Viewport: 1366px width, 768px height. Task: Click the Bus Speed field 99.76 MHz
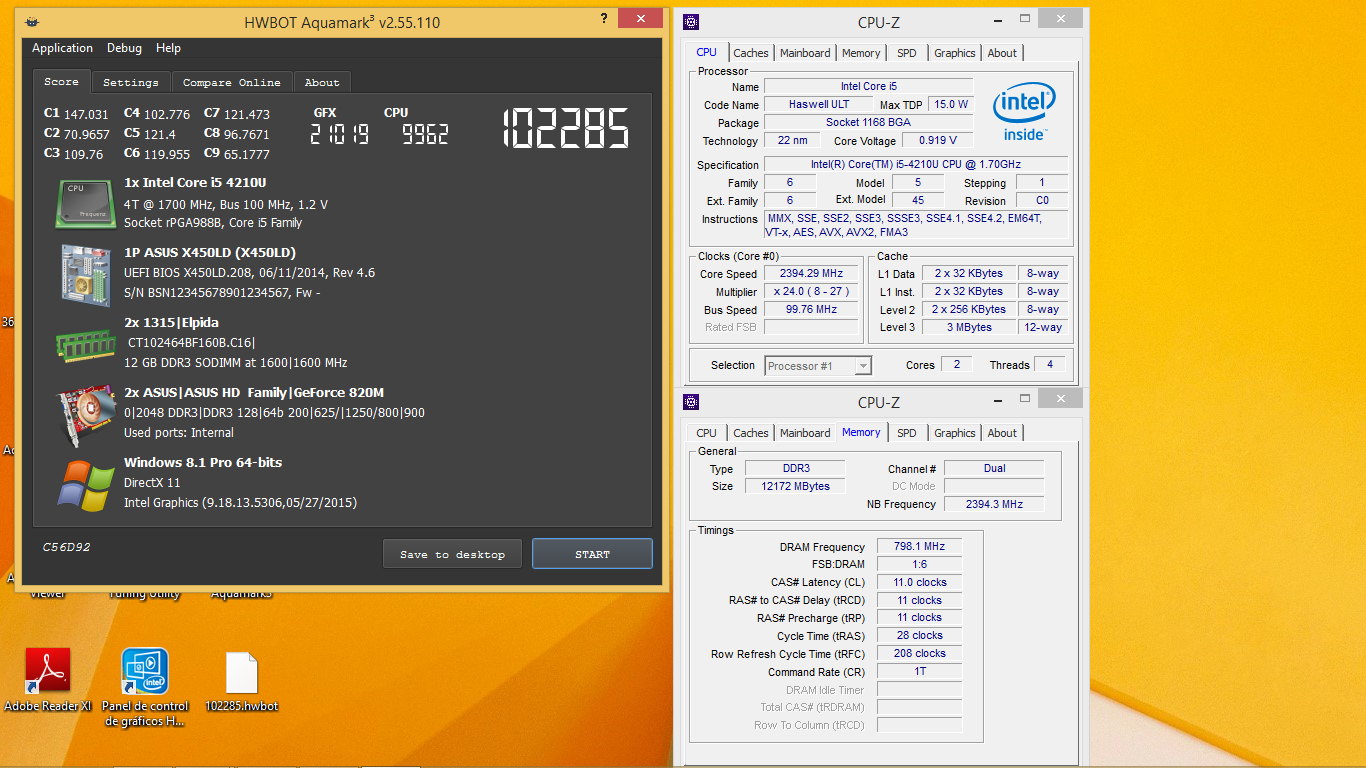click(x=811, y=310)
